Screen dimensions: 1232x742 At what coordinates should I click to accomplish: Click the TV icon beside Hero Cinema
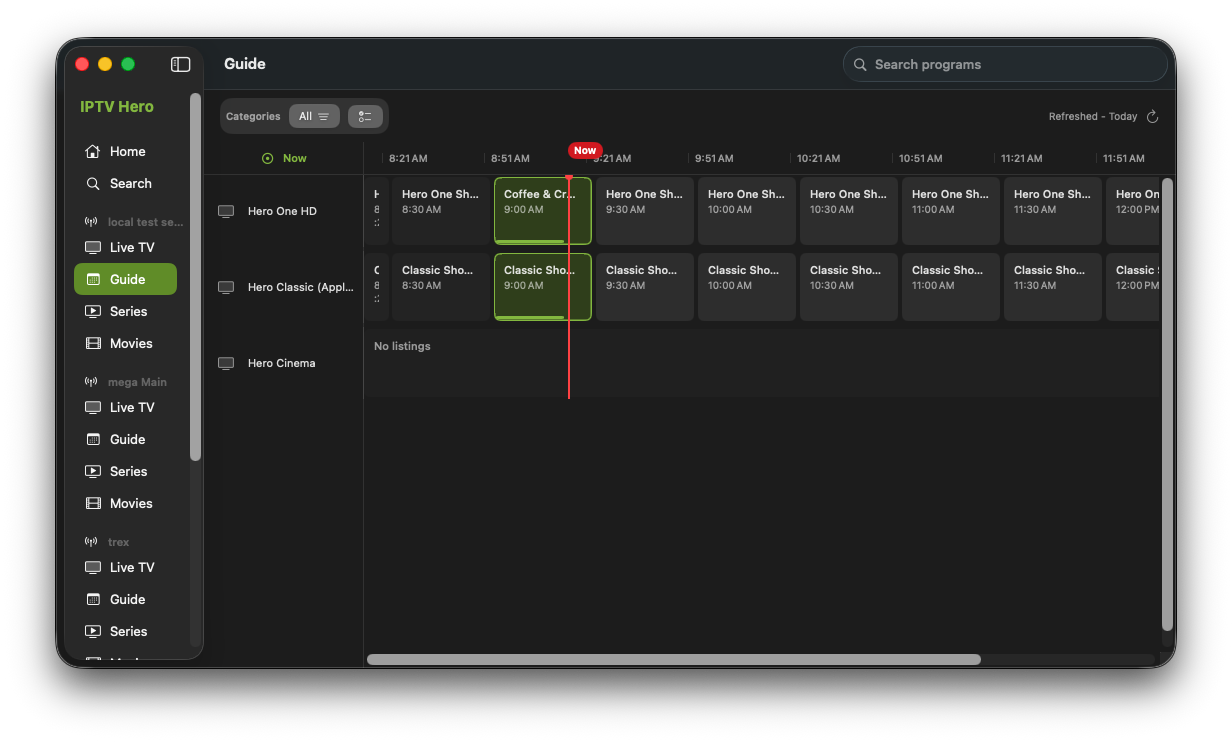pos(226,363)
